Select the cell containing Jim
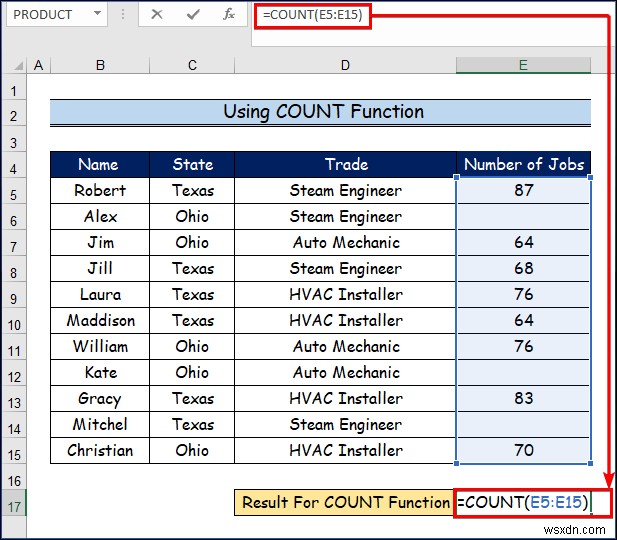The height and width of the screenshot is (540, 617). click(x=100, y=242)
